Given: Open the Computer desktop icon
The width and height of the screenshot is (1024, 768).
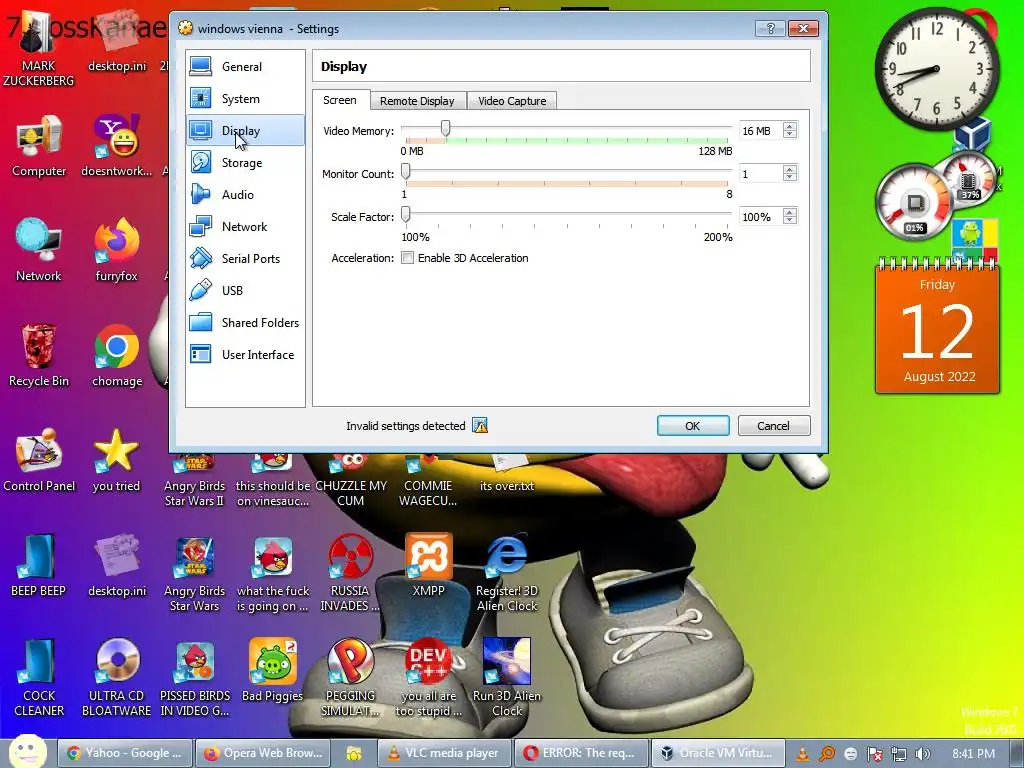Looking at the screenshot, I should [39, 147].
